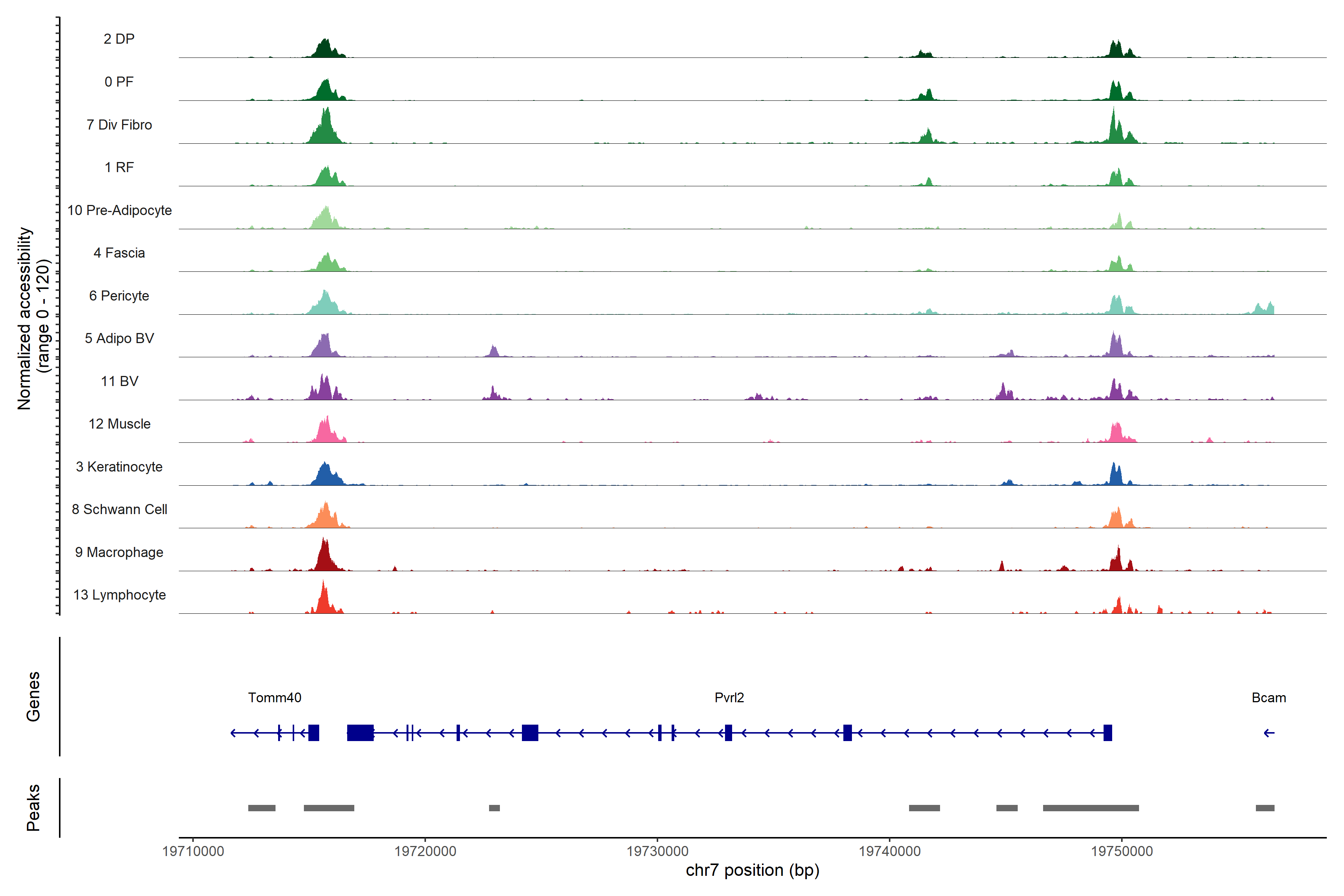Click the 2 DP track label
This screenshot has width=1344, height=896.
pos(119,39)
